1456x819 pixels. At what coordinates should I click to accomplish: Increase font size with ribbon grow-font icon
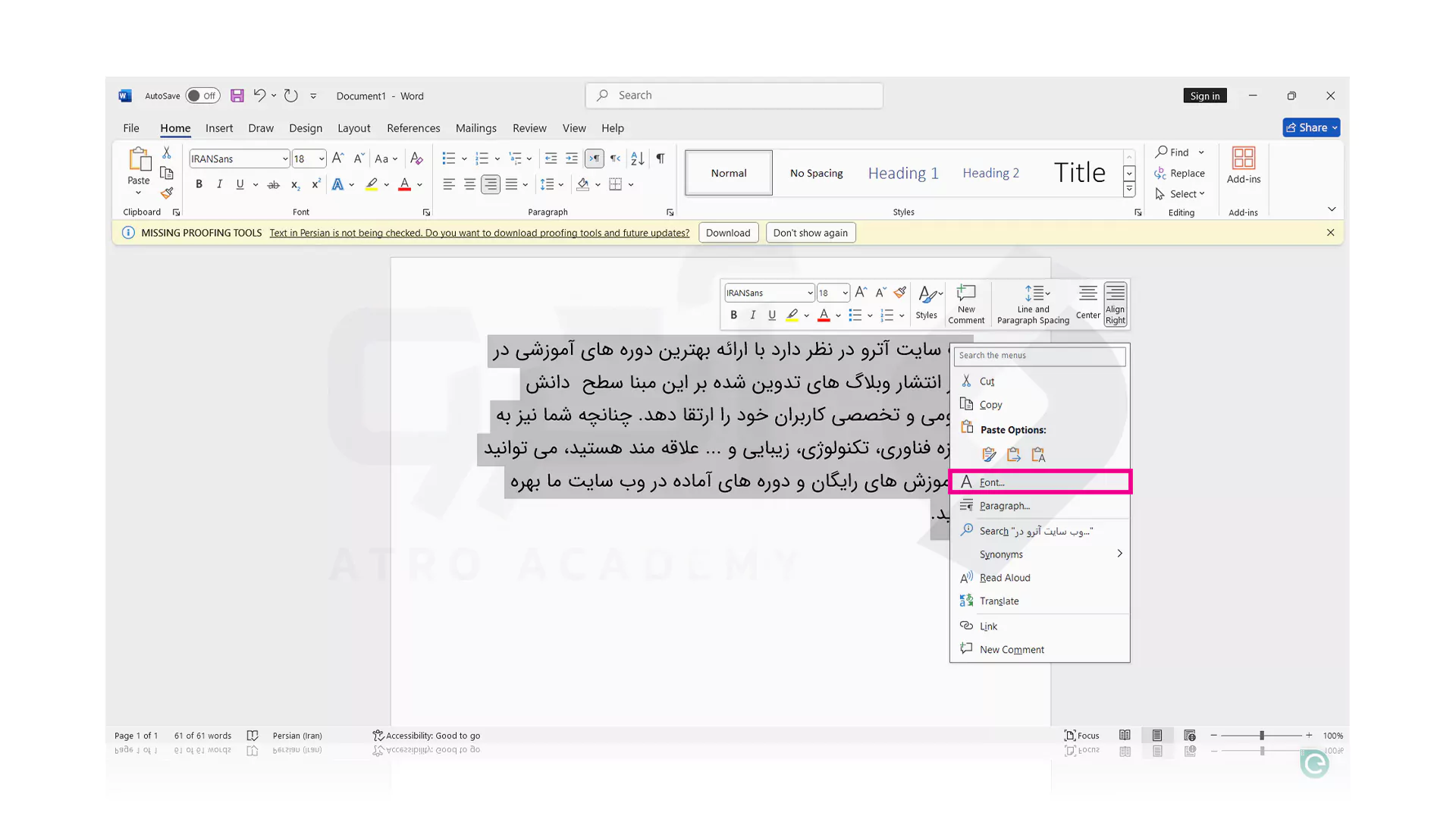point(338,158)
